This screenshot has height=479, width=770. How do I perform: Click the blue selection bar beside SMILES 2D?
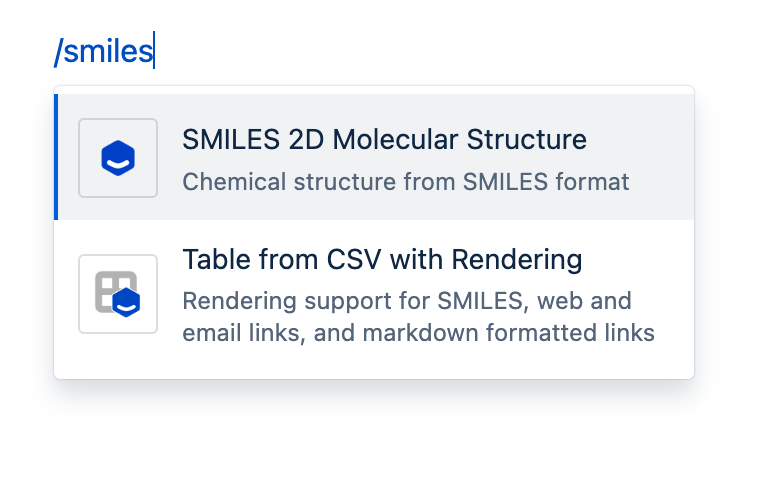coord(56,157)
